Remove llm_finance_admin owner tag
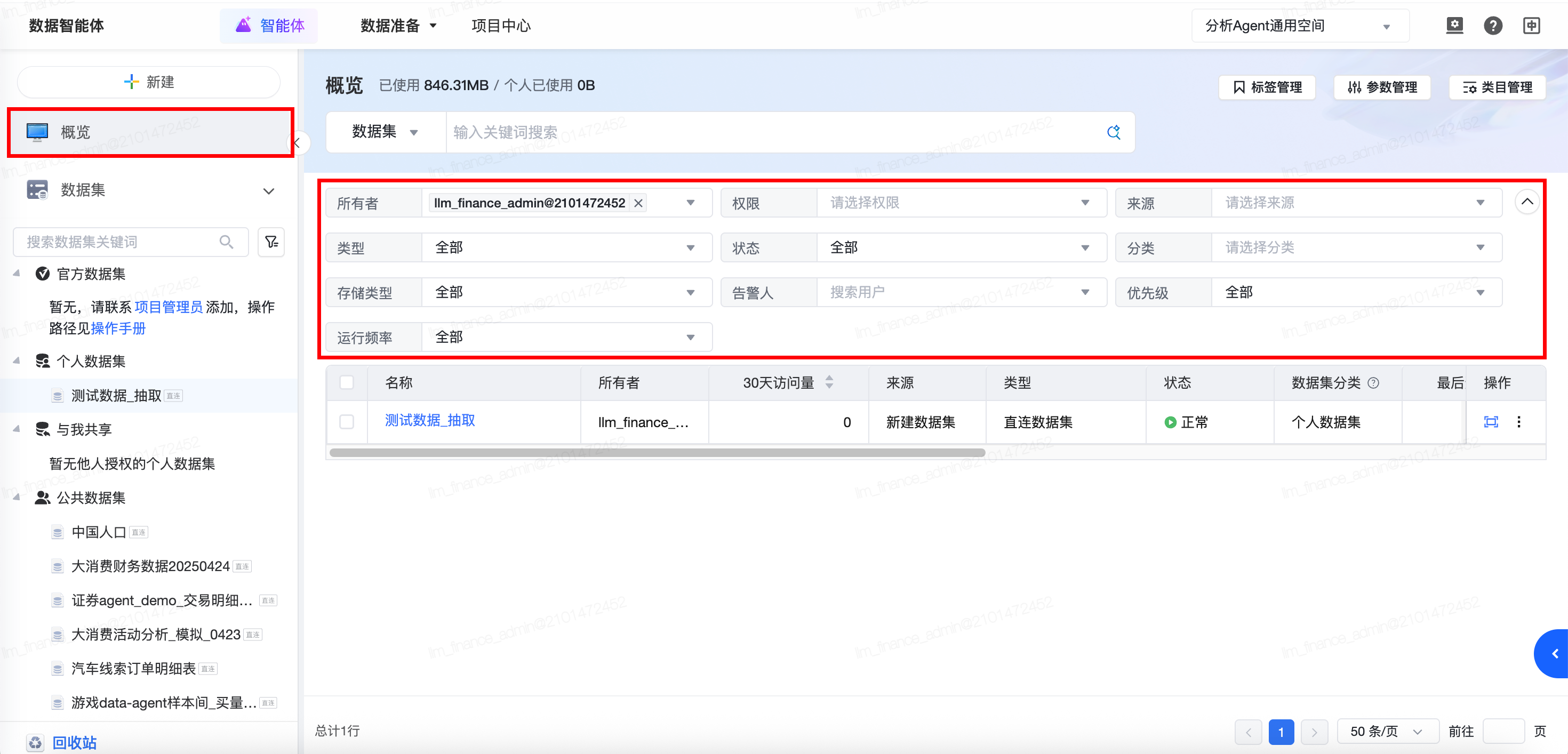 pyautogui.click(x=638, y=203)
